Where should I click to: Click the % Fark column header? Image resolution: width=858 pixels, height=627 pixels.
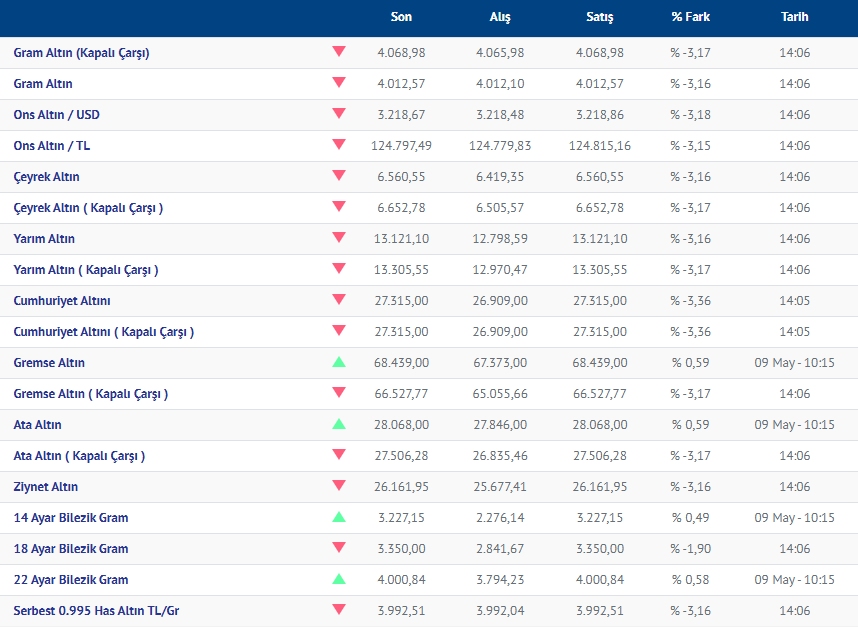(691, 17)
